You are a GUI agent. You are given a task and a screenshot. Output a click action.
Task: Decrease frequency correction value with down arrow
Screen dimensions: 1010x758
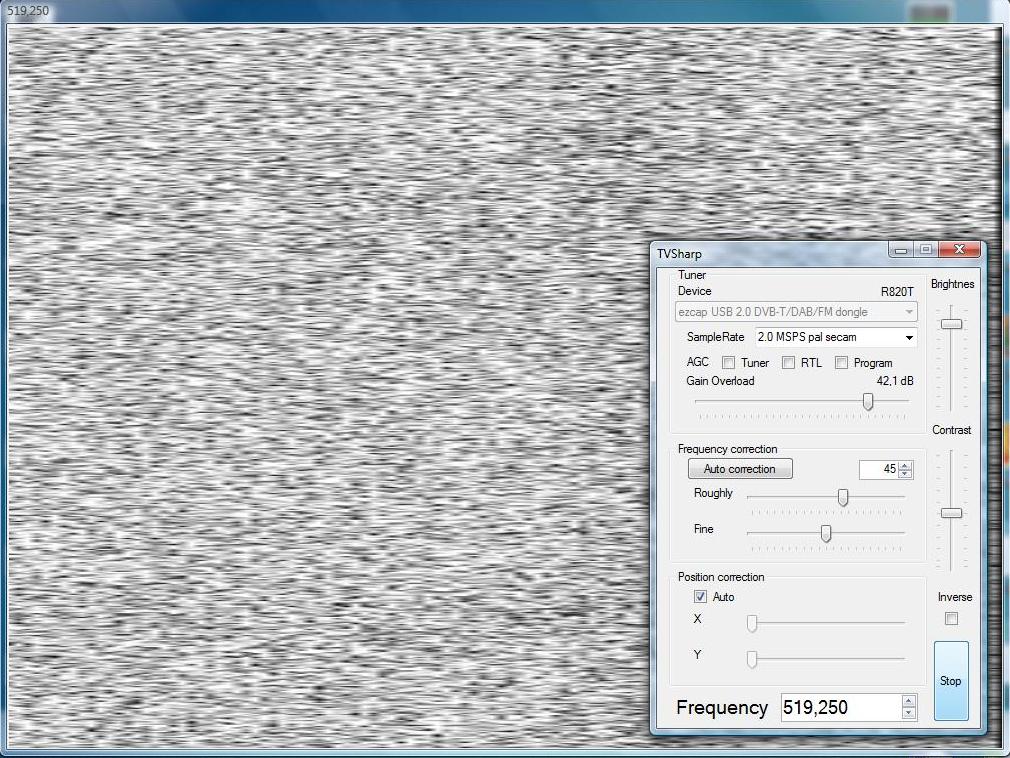[905, 474]
